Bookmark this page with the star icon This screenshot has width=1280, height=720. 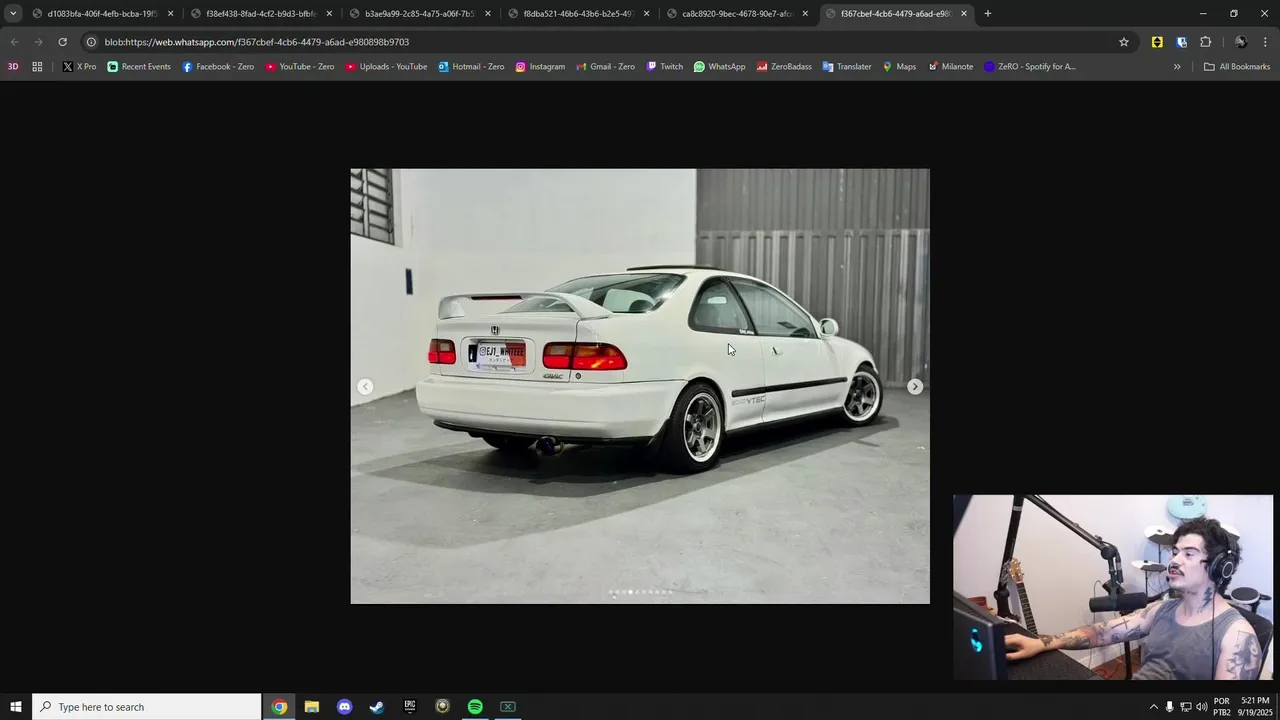coord(1124,42)
